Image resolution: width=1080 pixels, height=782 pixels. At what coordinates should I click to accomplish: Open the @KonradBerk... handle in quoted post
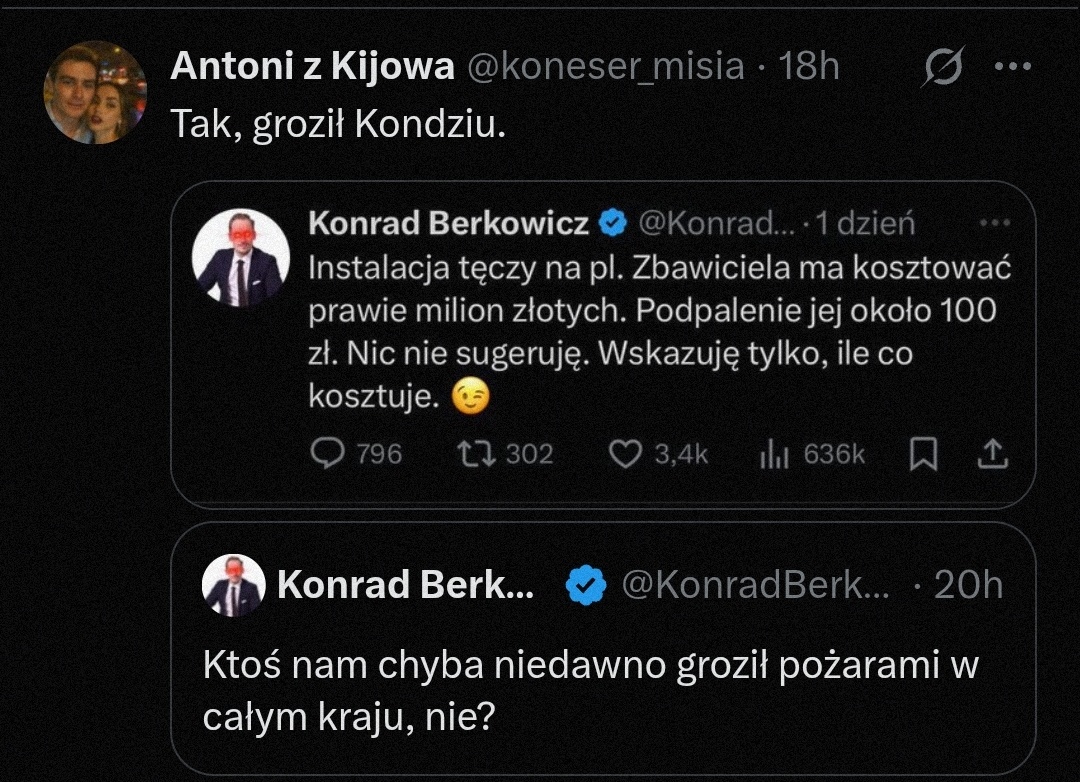point(755,585)
